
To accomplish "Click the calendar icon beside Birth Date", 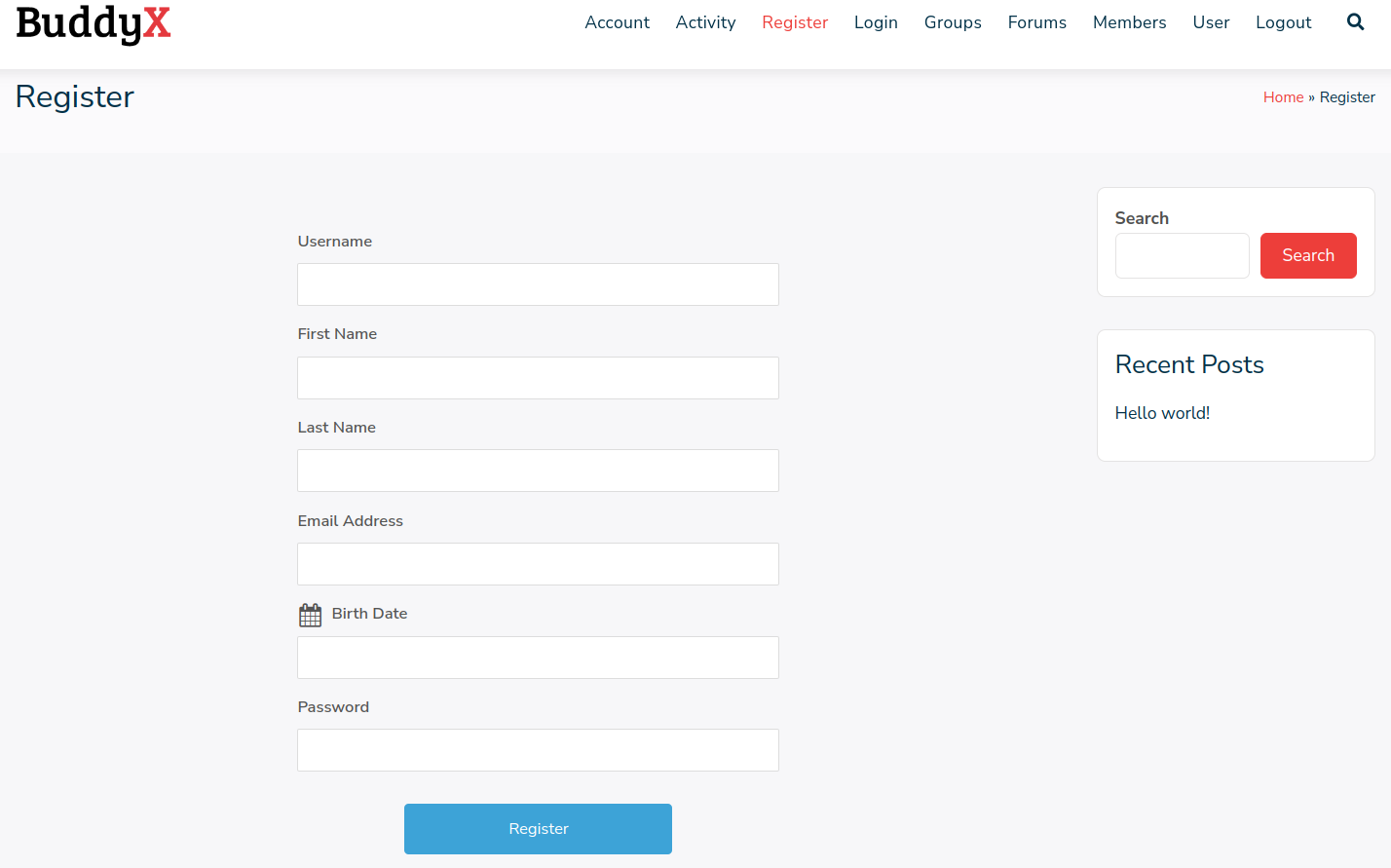I will click(x=310, y=615).
